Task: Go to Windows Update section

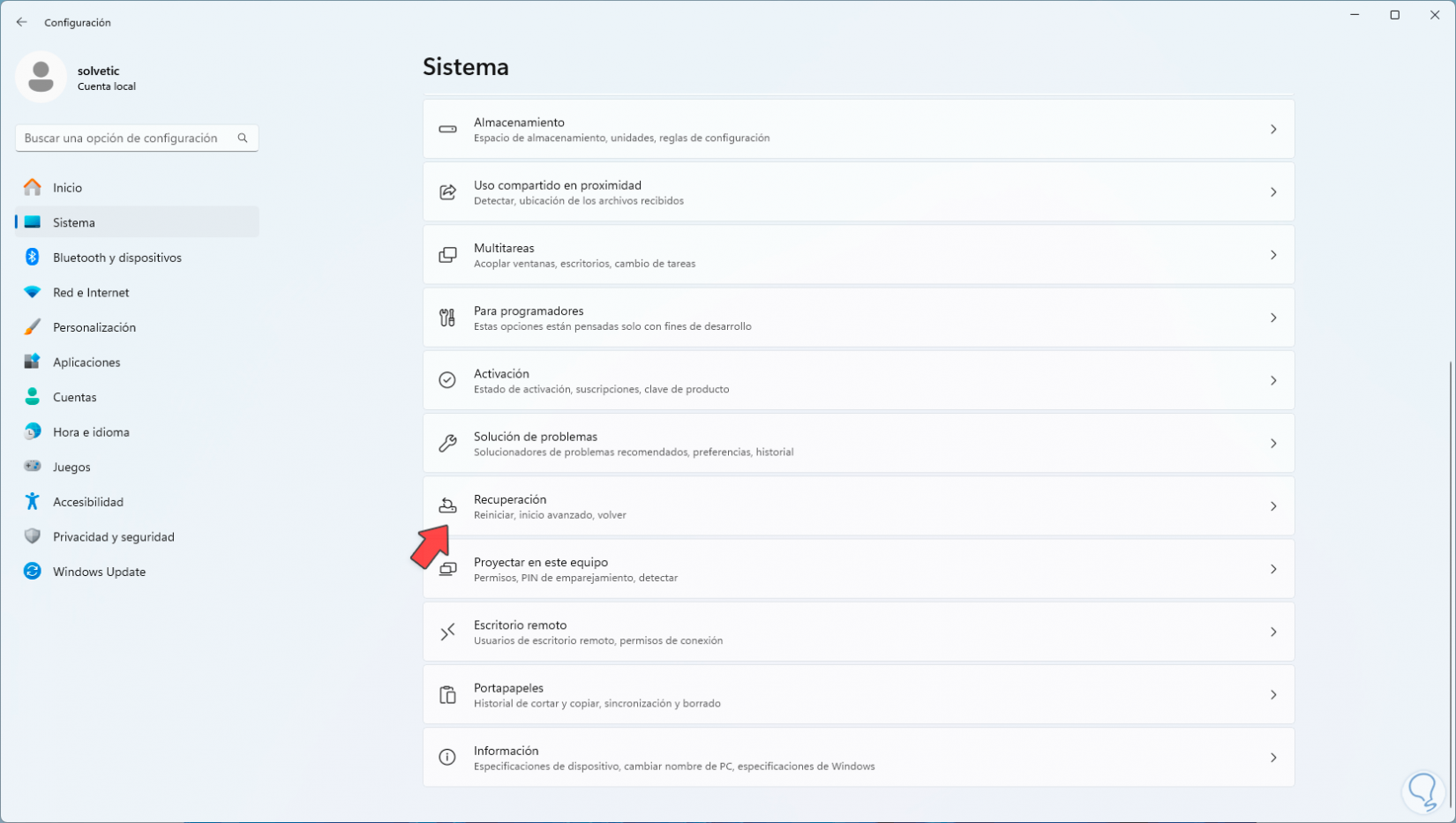Action: tap(99, 572)
